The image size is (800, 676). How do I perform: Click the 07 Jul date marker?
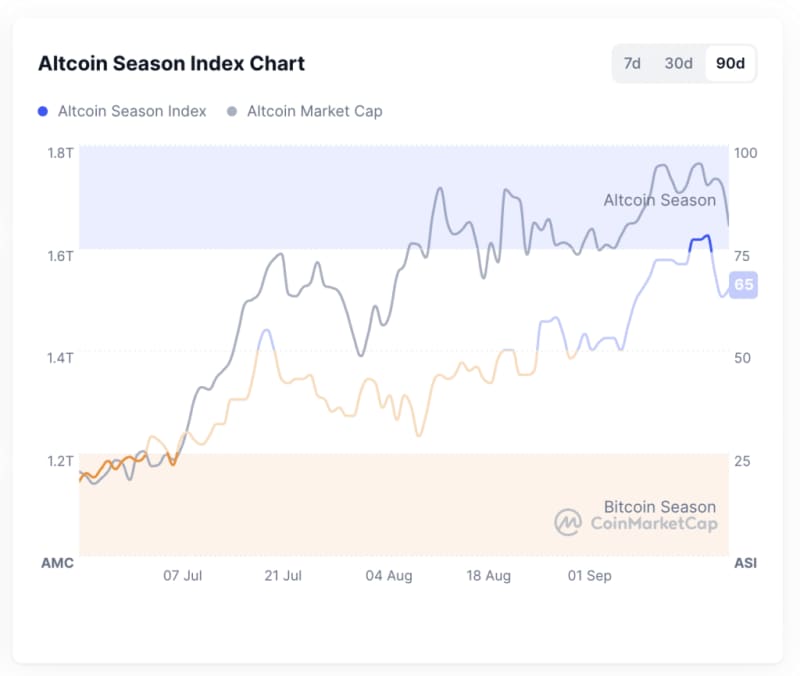[182, 576]
